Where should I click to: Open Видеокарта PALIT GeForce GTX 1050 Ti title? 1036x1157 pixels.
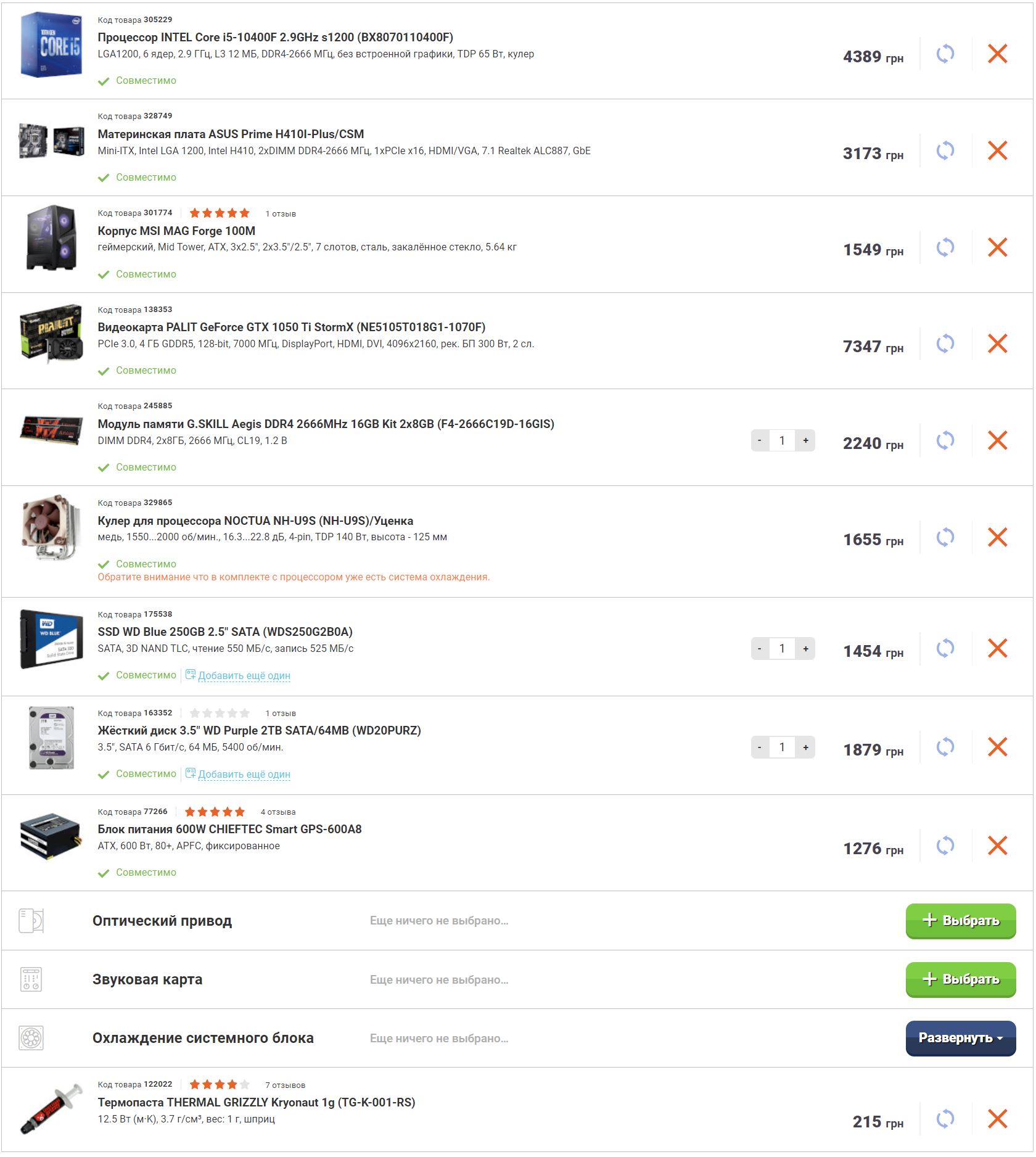tap(291, 327)
